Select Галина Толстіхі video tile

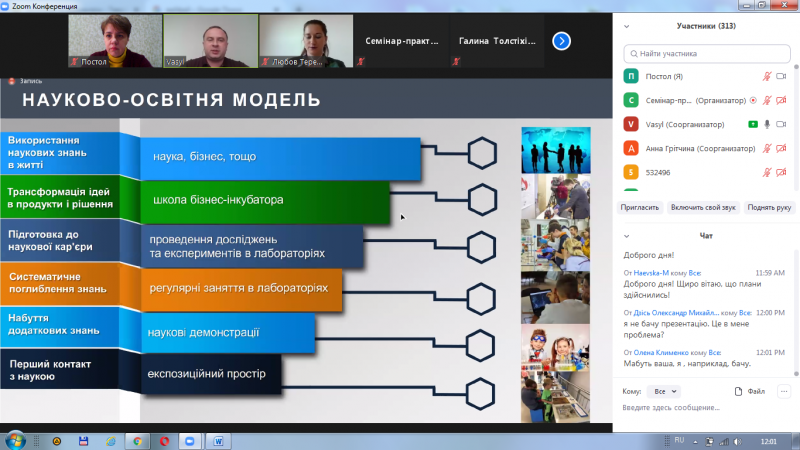497,41
